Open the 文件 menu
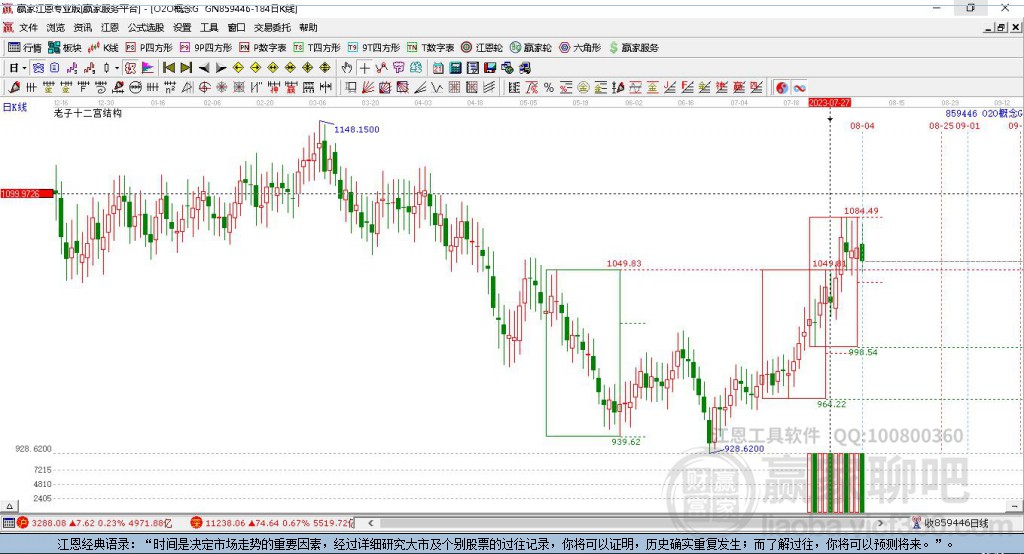 point(28,27)
